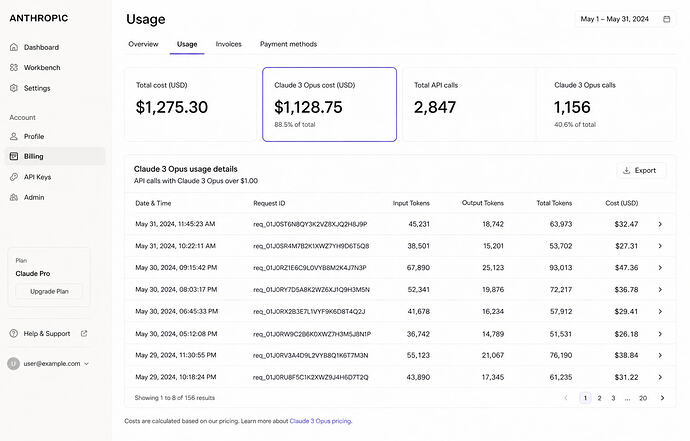Click the Workbench sidebar icon
The width and height of the screenshot is (690, 441).
14,67
